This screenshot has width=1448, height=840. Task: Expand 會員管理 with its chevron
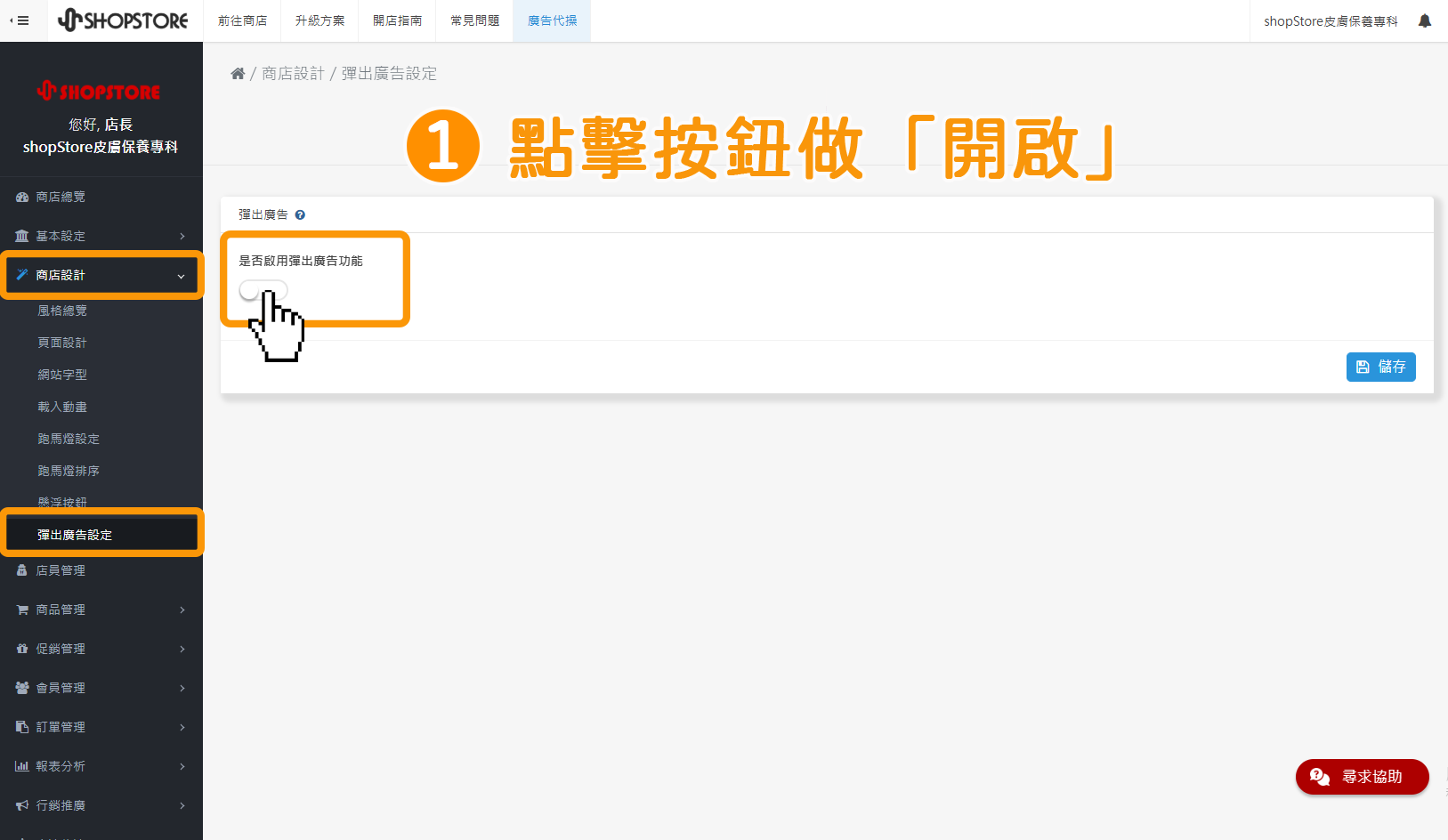coord(182,688)
